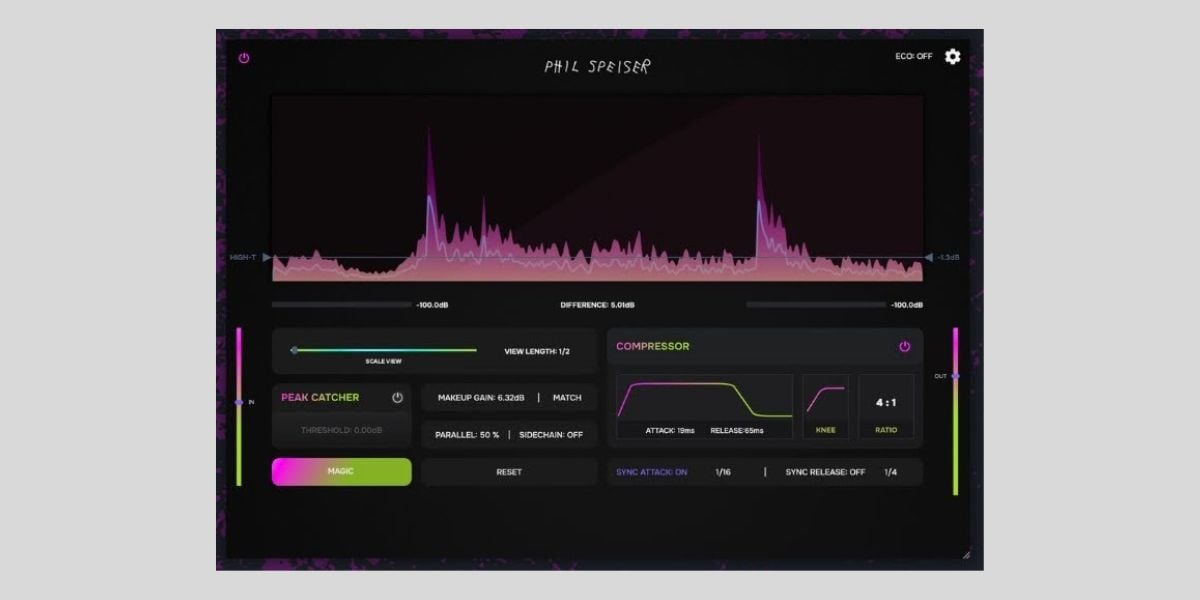1200x600 pixels.
Task: Click the SCALE VIEW slider handle
Action: (294, 350)
